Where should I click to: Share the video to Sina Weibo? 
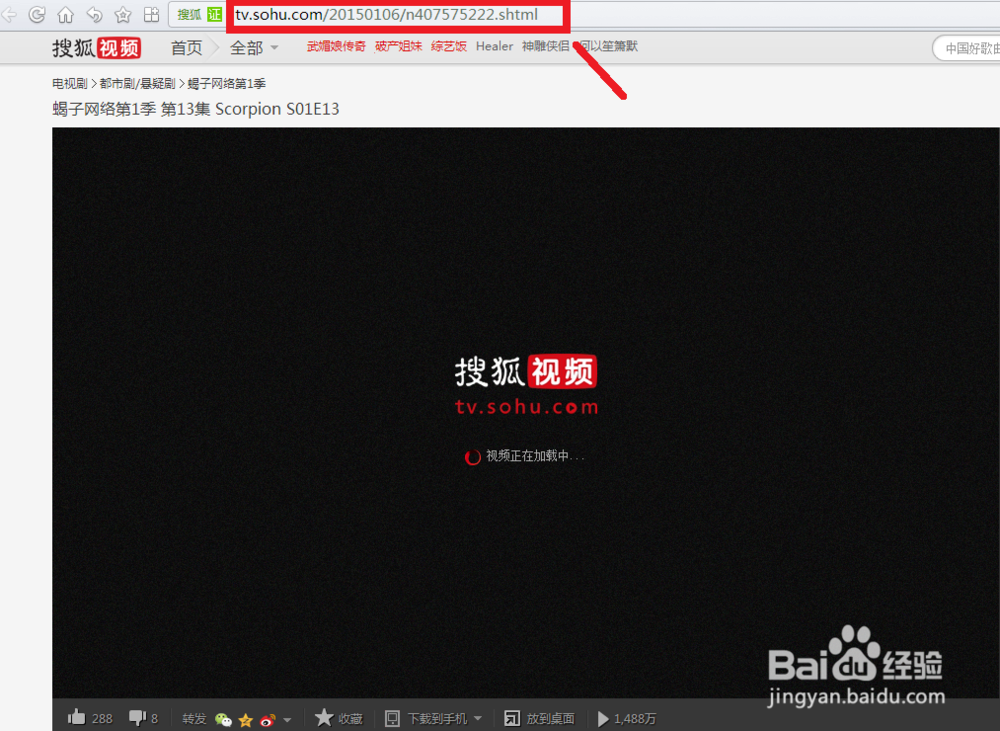(268, 720)
